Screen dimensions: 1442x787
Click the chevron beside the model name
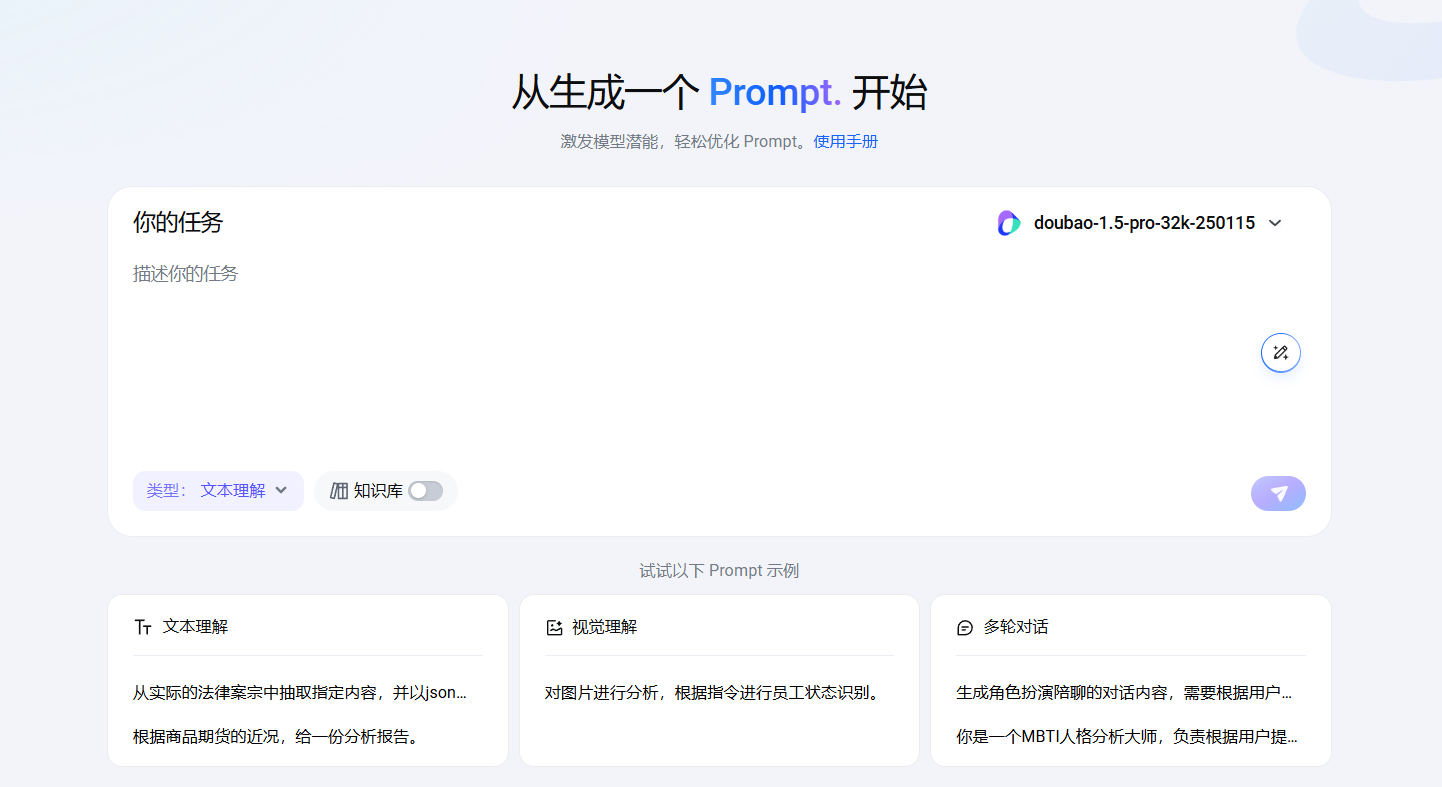pos(1275,223)
